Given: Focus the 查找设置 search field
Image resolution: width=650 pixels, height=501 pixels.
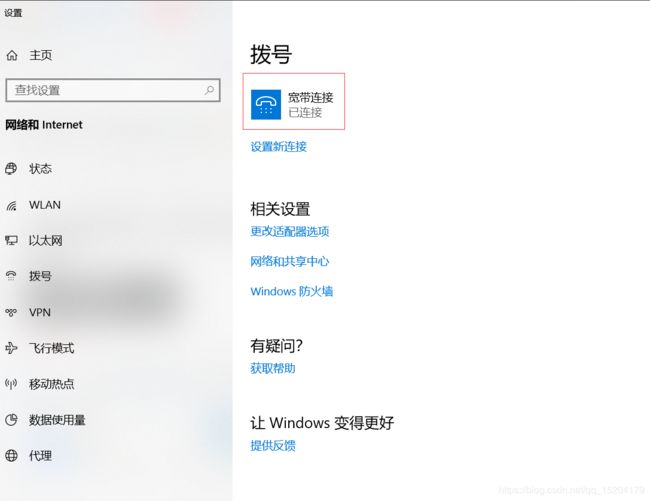Looking at the screenshot, I should pos(113,90).
